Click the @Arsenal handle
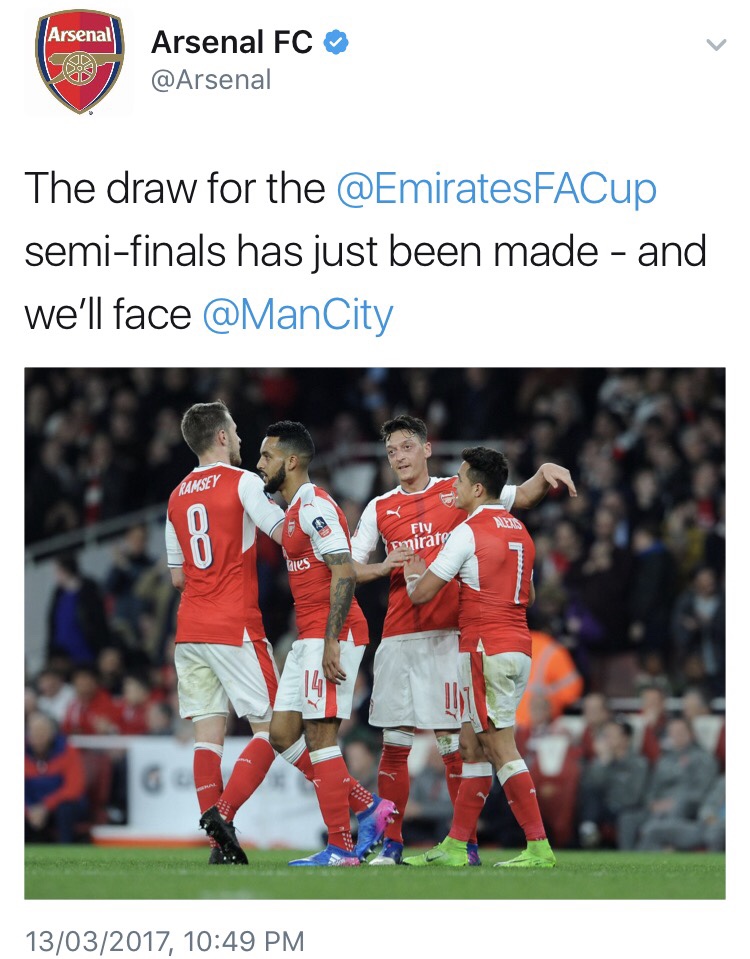The height and width of the screenshot is (959, 750). click(x=210, y=80)
